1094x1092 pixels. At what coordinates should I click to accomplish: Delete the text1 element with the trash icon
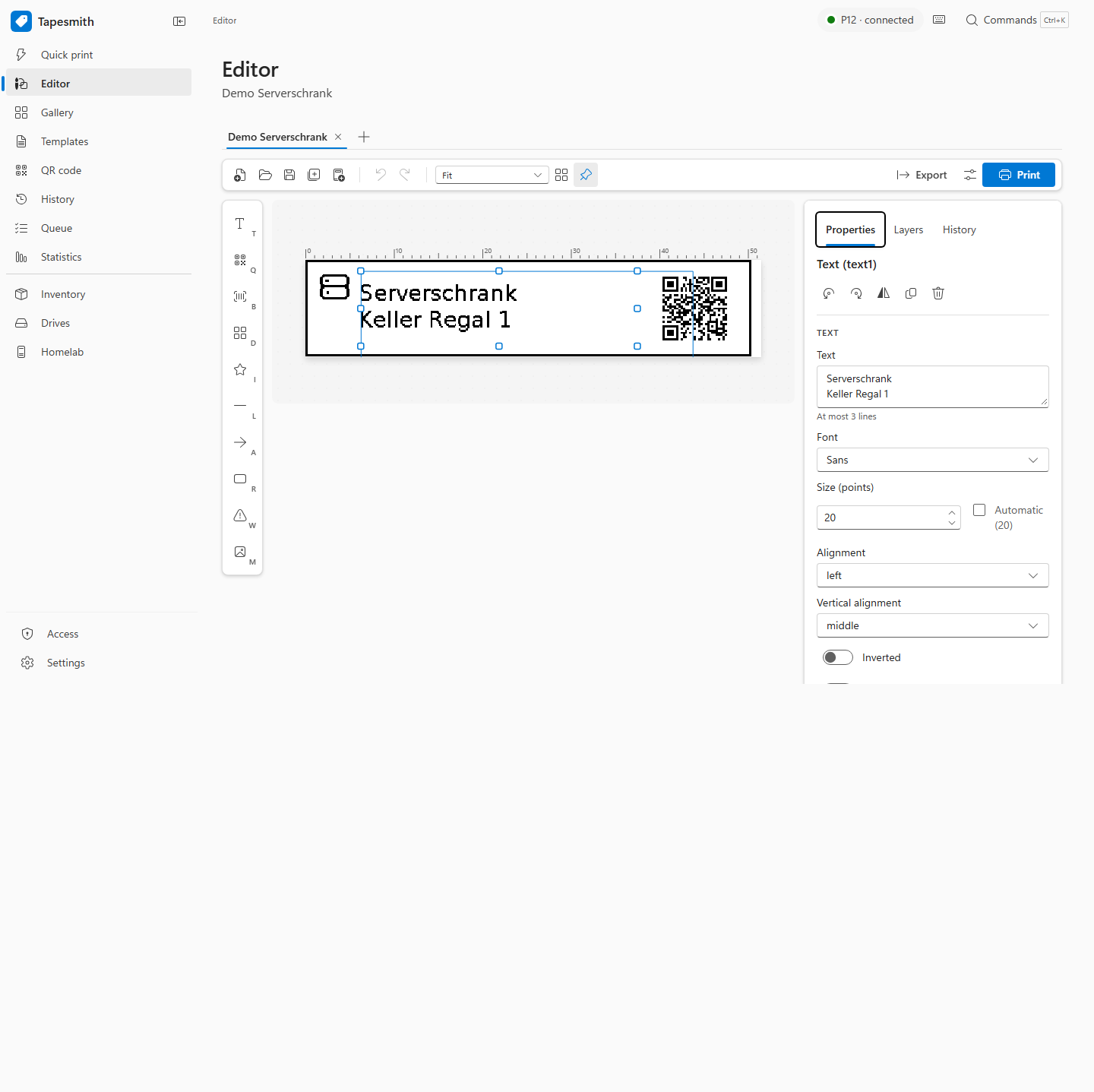(x=938, y=293)
